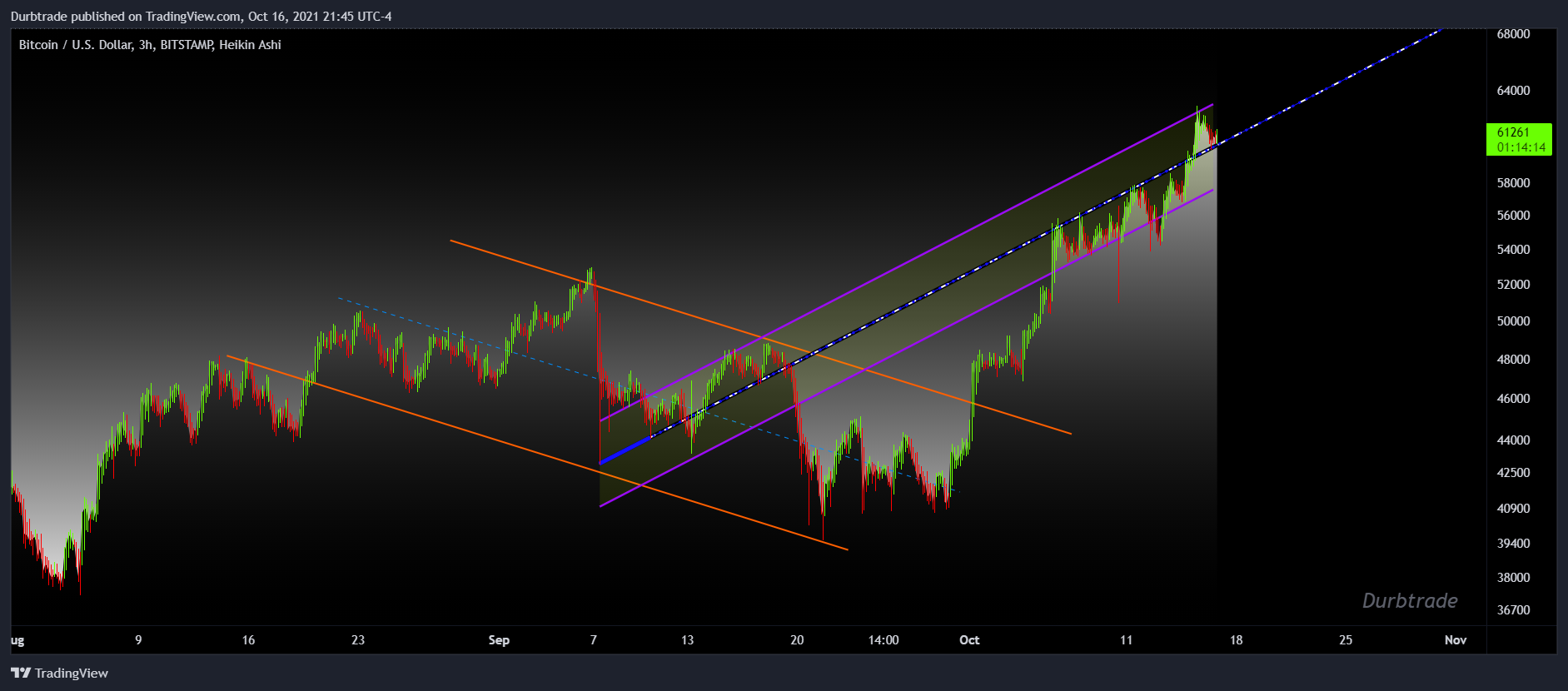Image resolution: width=1568 pixels, height=691 pixels.
Task: Click price axis label 38000
Action: pyautogui.click(x=1513, y=578)
